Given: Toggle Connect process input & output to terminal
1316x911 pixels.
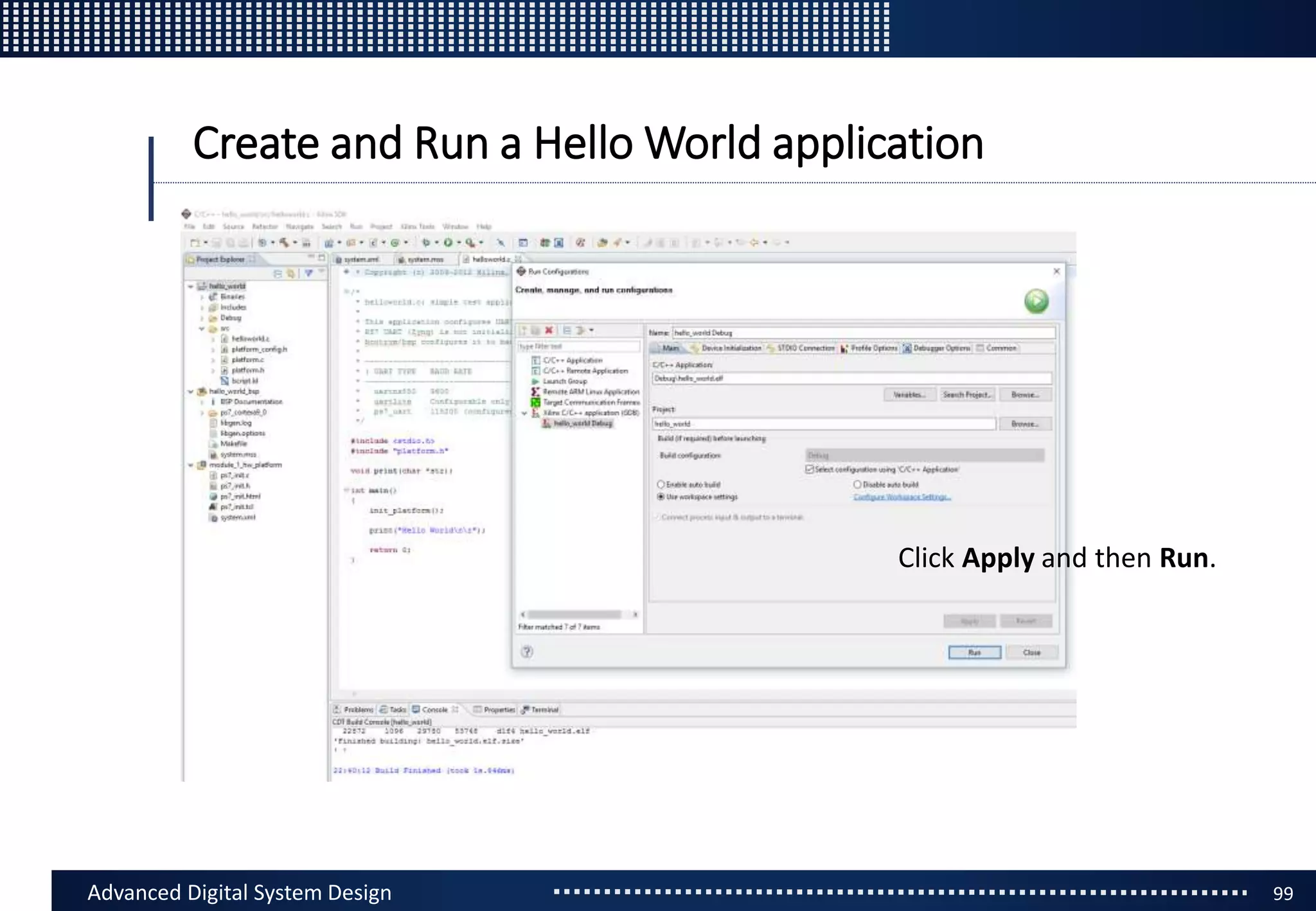Looking at the screenshot, I should (x=658, y=517).
